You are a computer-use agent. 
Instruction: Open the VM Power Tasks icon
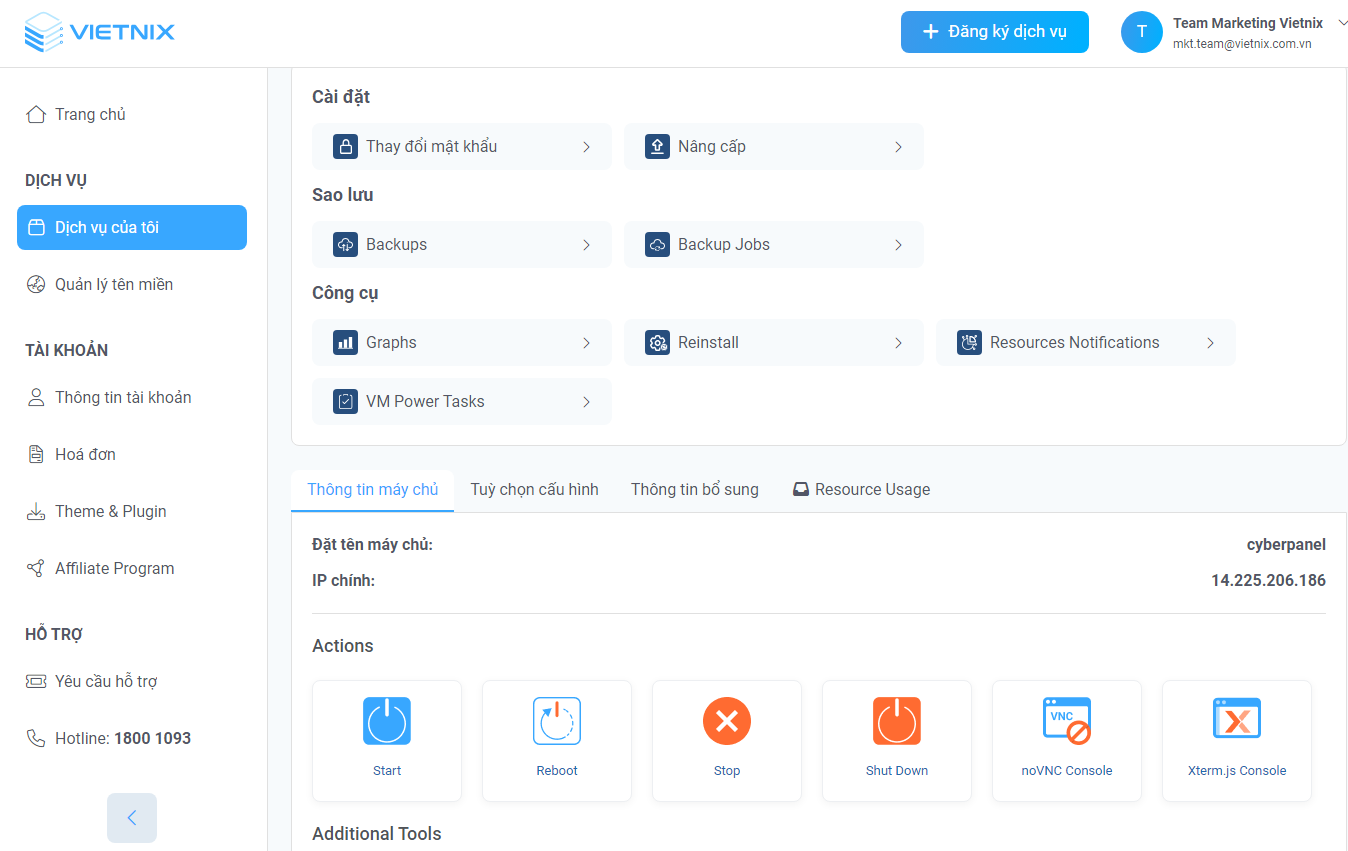(x=345, y=401)
